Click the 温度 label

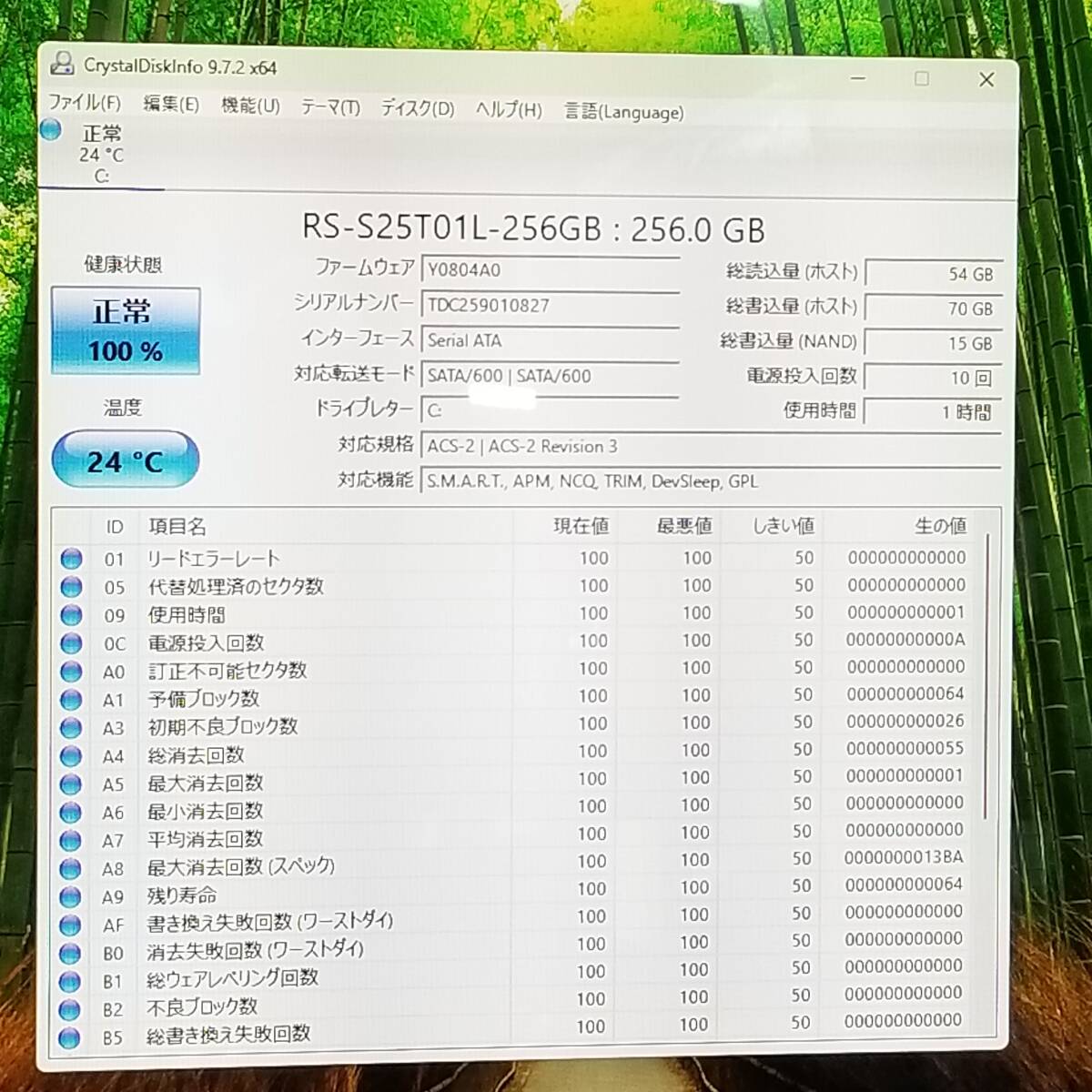click(x=122, y=407)
